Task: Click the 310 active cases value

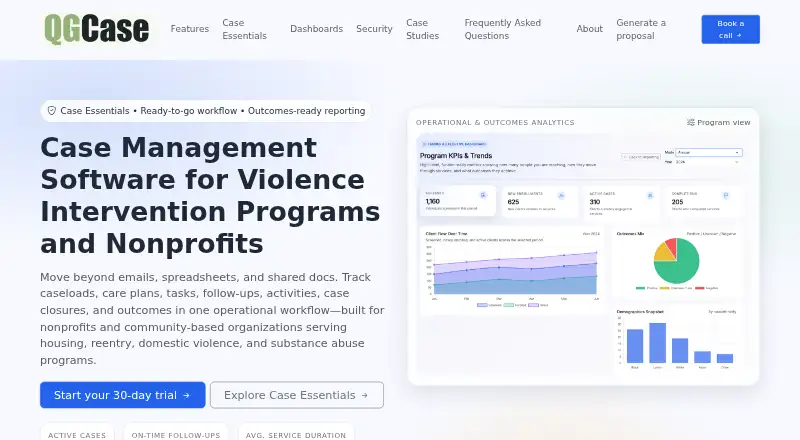Action: click(x=594, y=202)
